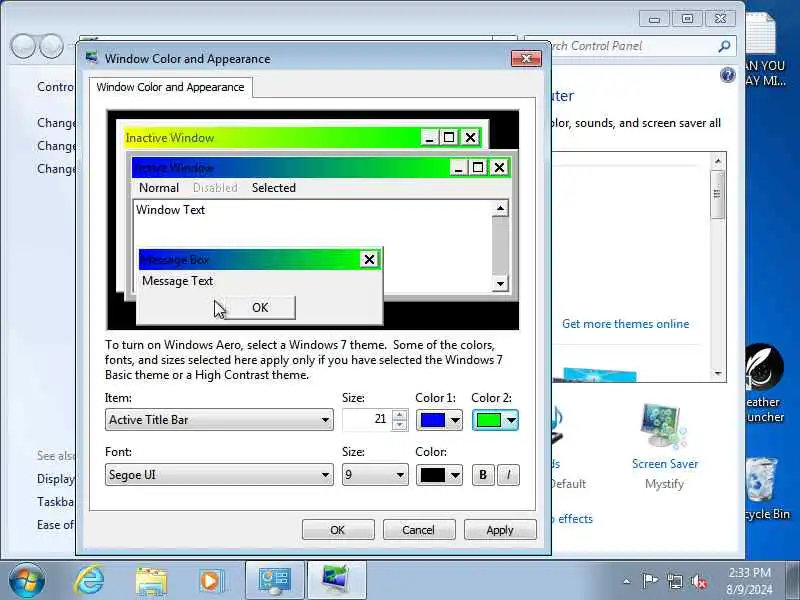The height and width of the screenshot is (600, 800).
Task: Click the help question mark icon
Action: click(x=728, y=76)
